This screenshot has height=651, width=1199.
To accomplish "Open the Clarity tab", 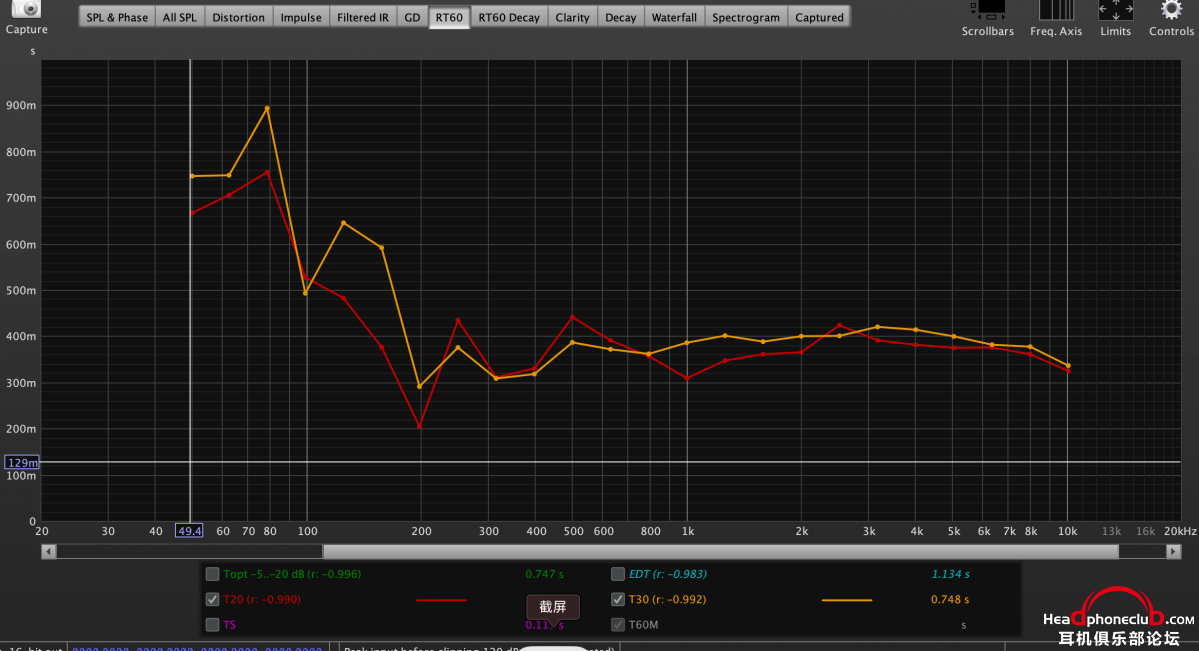I will [x=572, y=17].
